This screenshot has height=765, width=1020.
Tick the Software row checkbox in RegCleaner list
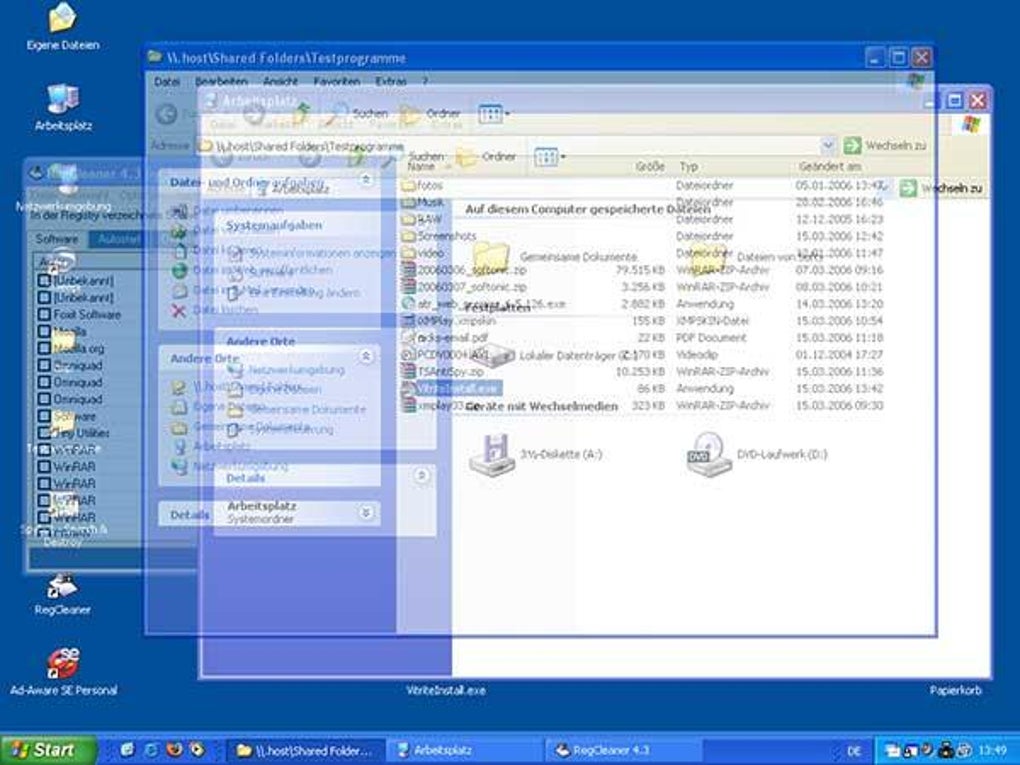click(x=44, y=416)
